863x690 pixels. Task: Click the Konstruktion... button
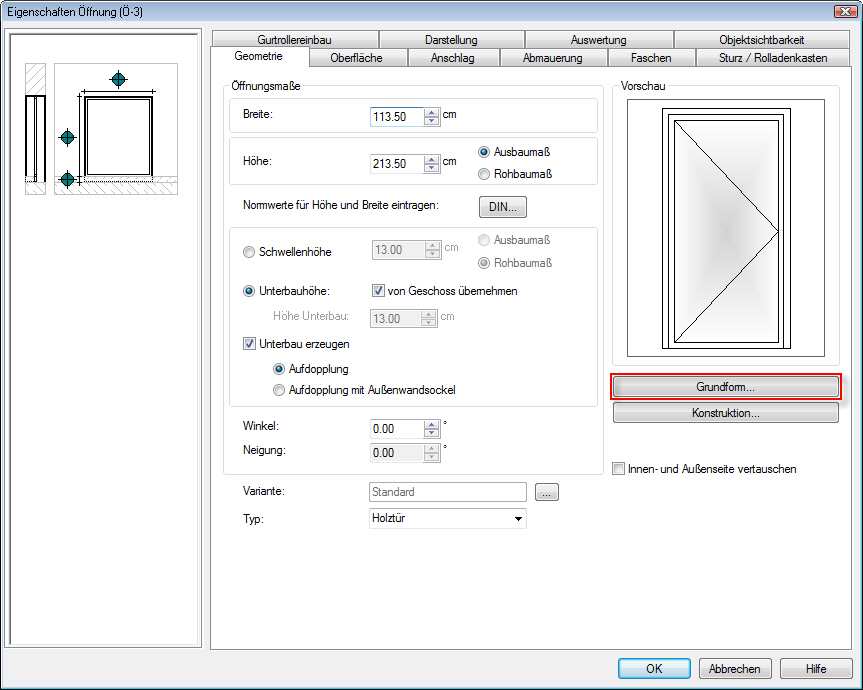(x=725, y=413)
